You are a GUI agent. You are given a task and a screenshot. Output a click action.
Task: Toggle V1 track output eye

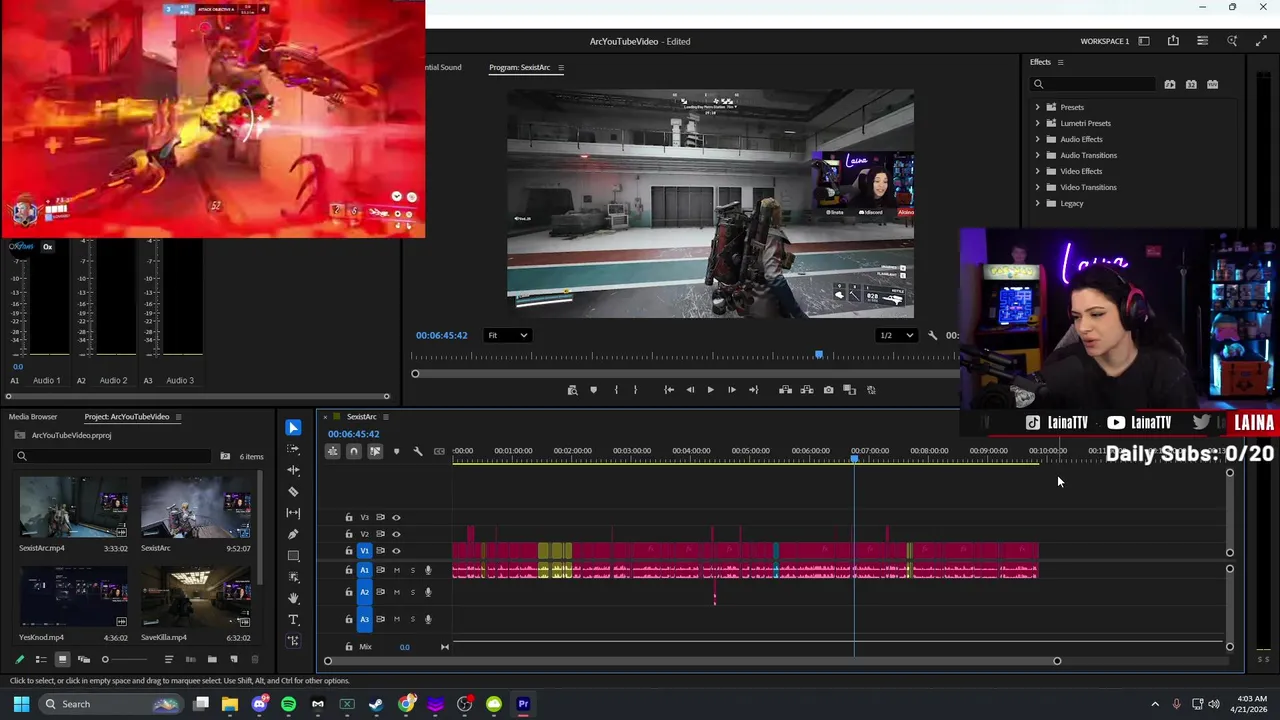point(396,551)
